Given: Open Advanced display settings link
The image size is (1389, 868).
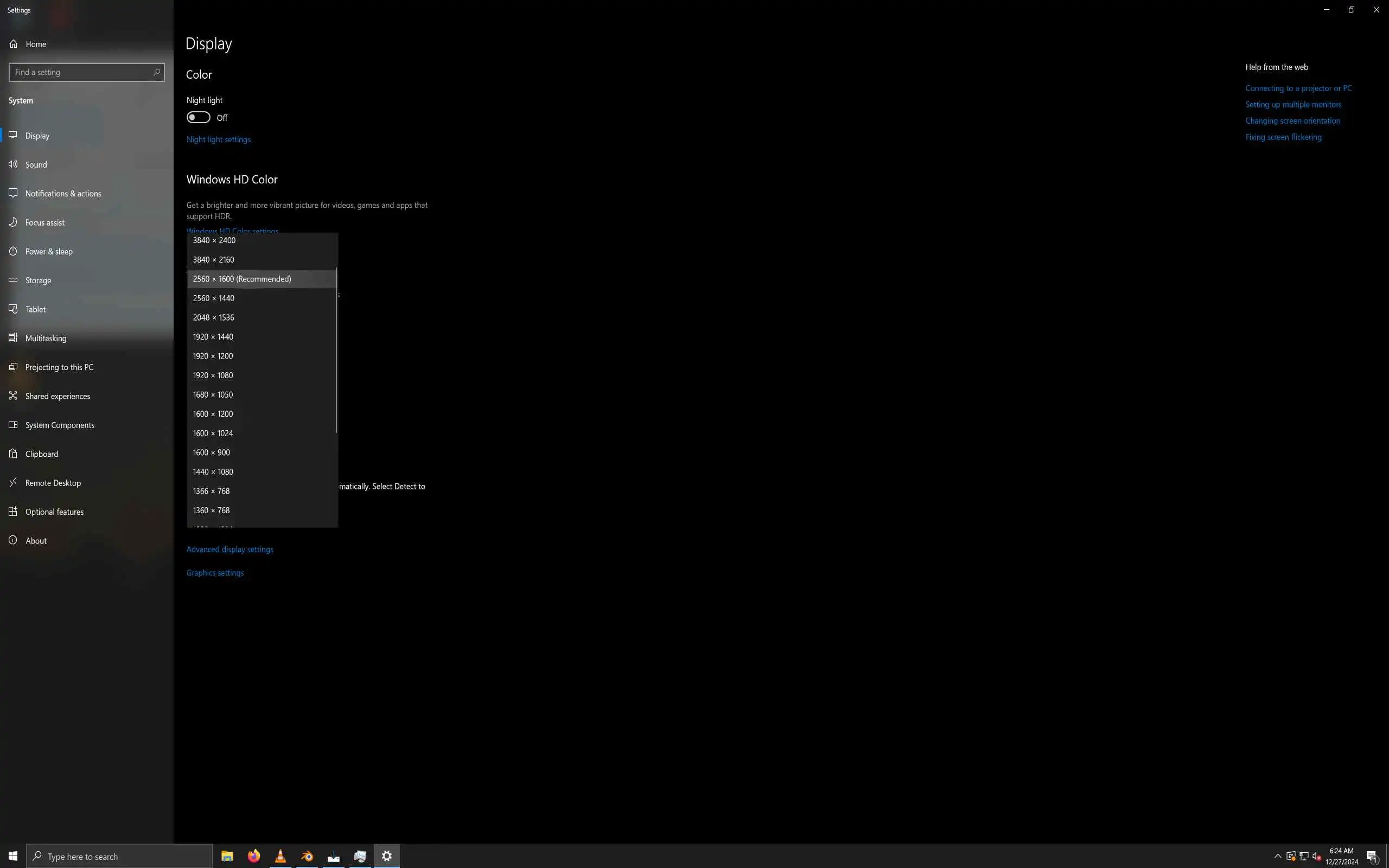Looking at the screenshot, I should [x=230, y=550].
